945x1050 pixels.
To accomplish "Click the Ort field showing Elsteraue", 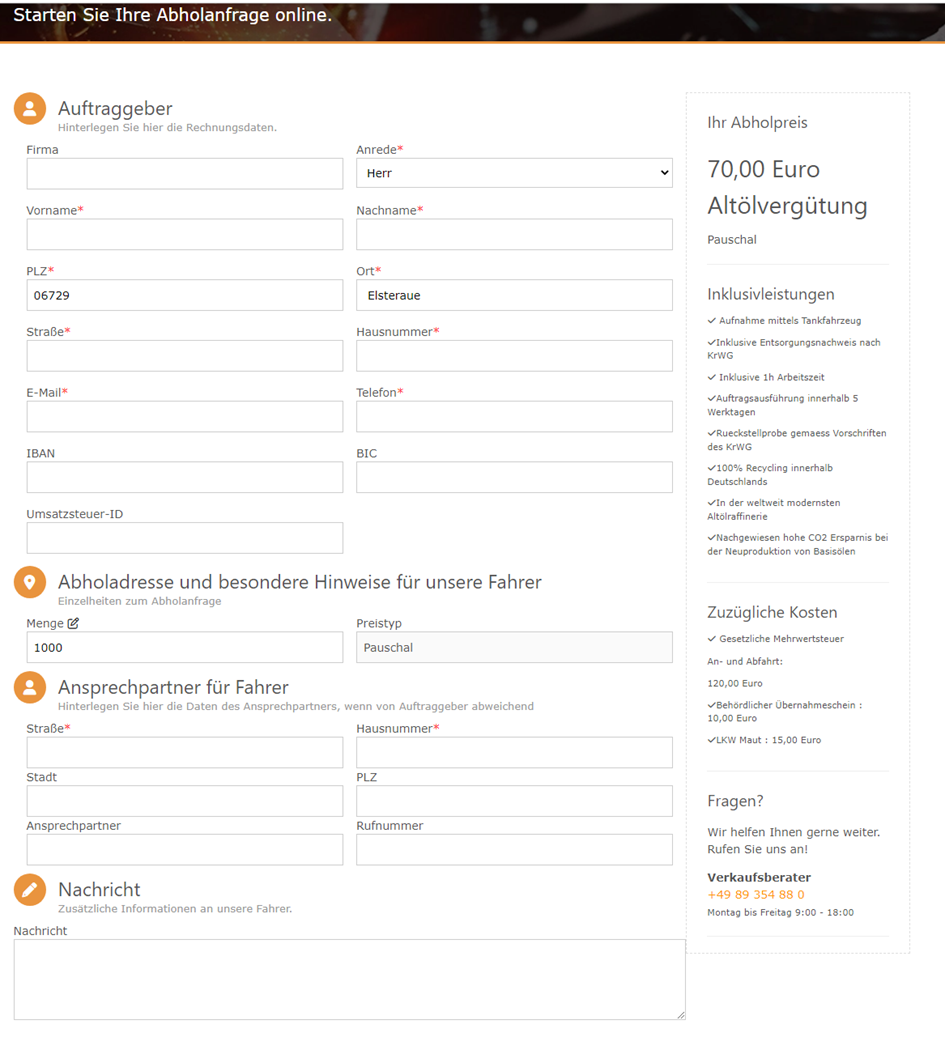I will tap(514, 295).
